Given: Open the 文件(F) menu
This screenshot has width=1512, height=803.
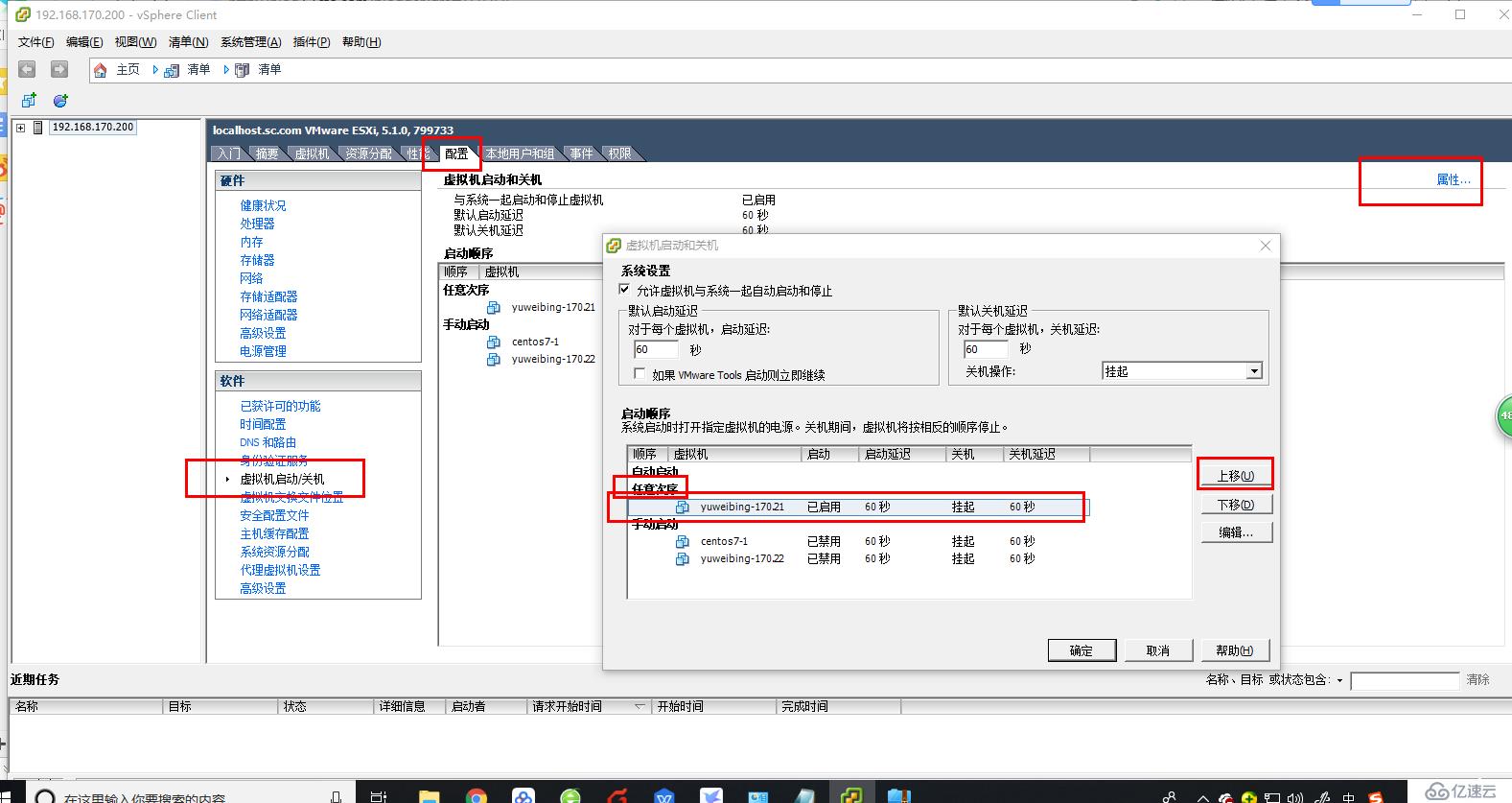Looking at the screenshot, I should [x=36, y=42].
